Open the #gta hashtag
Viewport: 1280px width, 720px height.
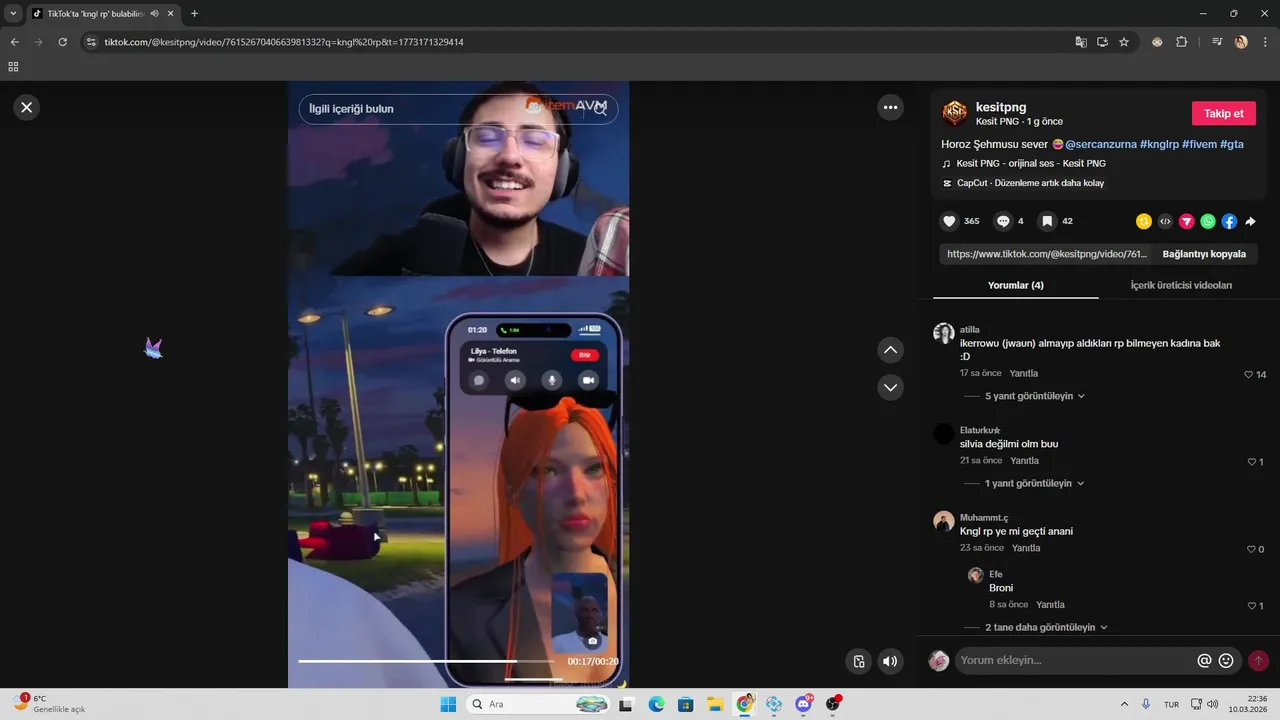coord(1232,144)
